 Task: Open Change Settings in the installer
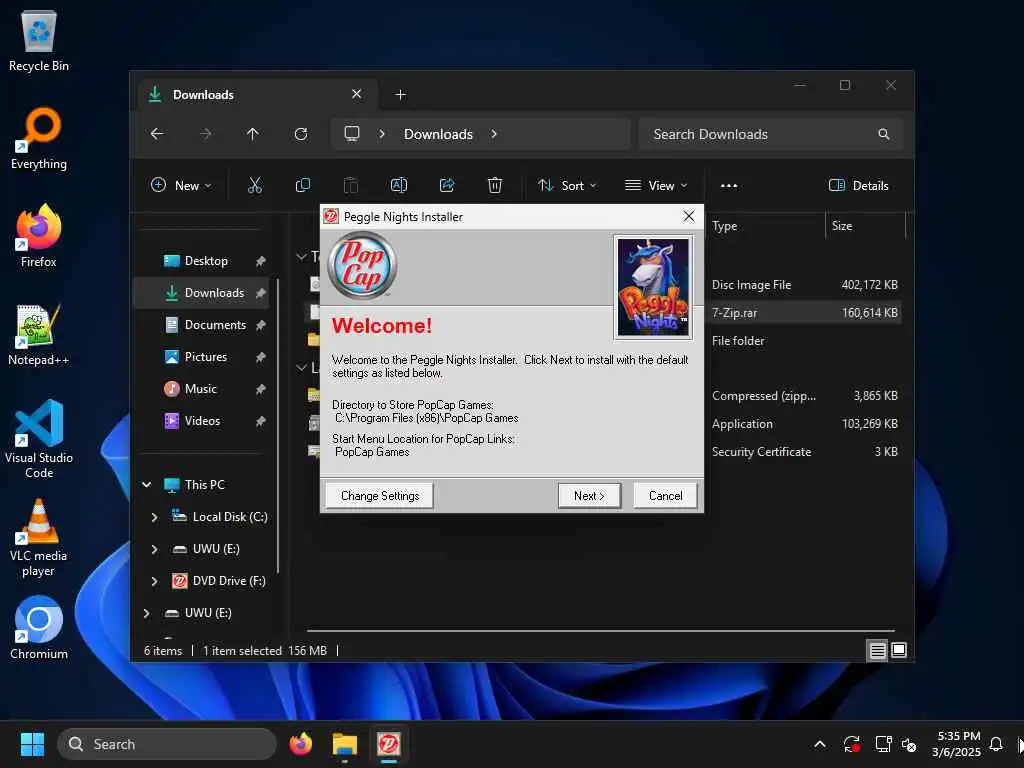click(379, 496)
